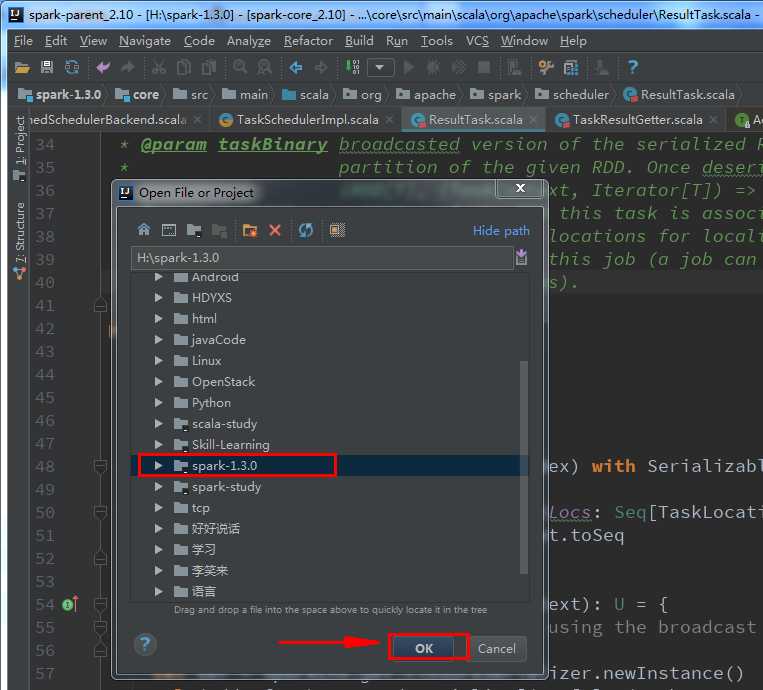Click the ResultTask.scala editor tab
This screenshot has width=763, height=690.
474,120
